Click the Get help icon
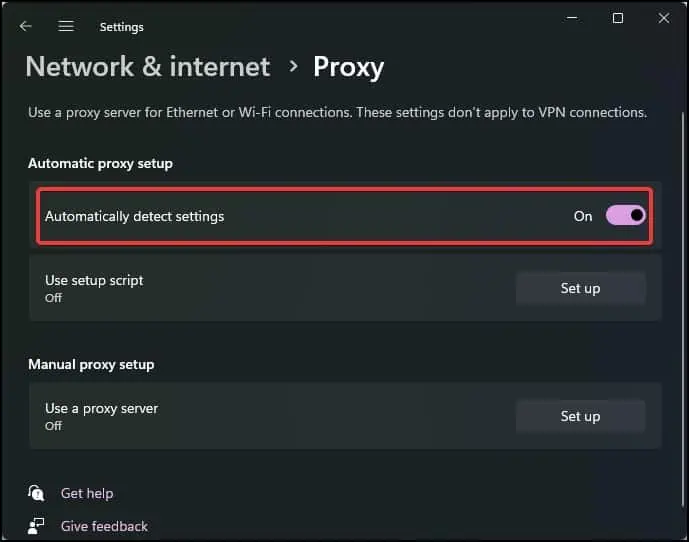The width and height of the screenshot is (689, 542). pos(37,493)
